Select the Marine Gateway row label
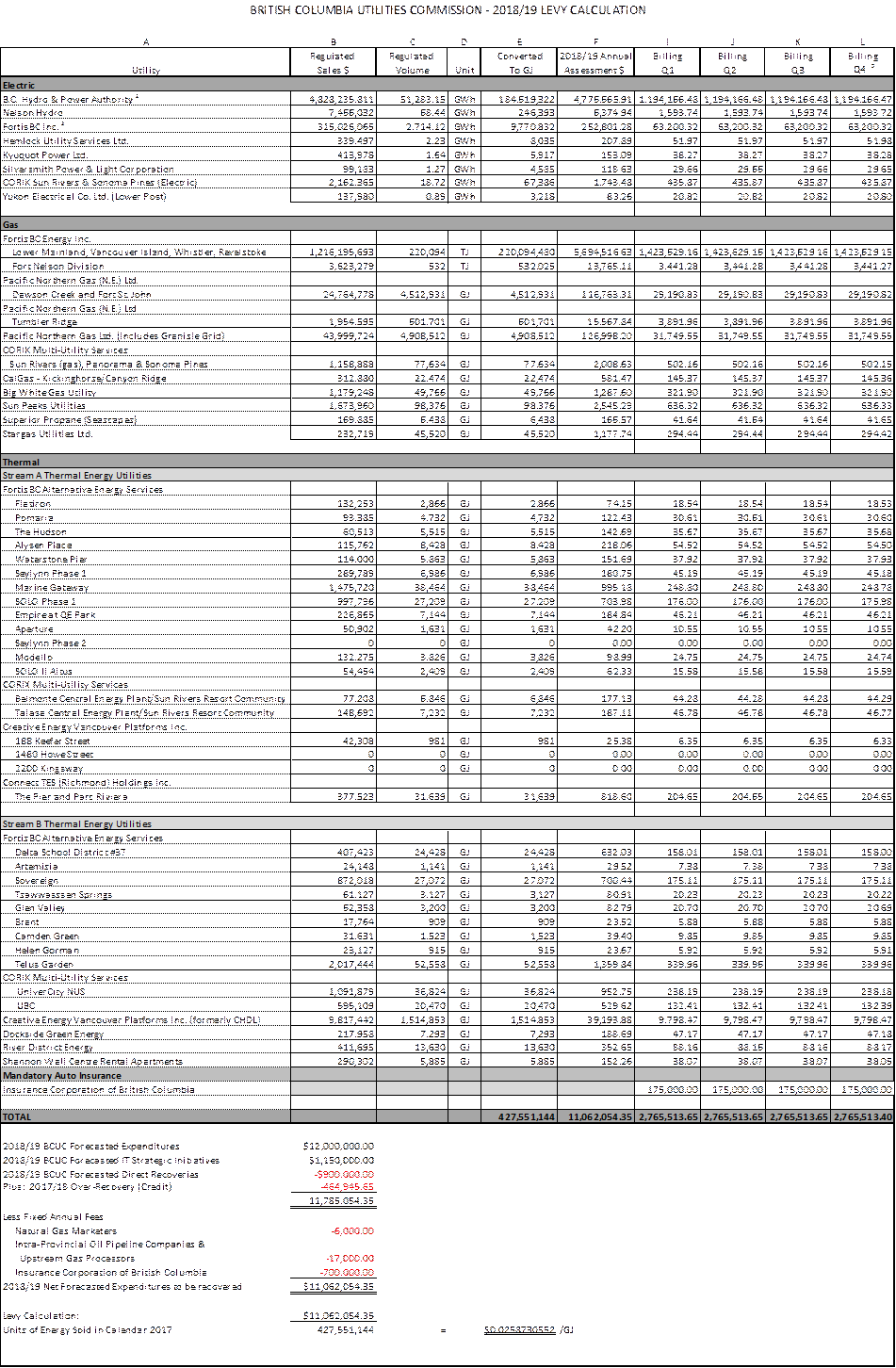The height and width of the screenshot is (1368, 896). pyautogui.click(x=51, y=587)
